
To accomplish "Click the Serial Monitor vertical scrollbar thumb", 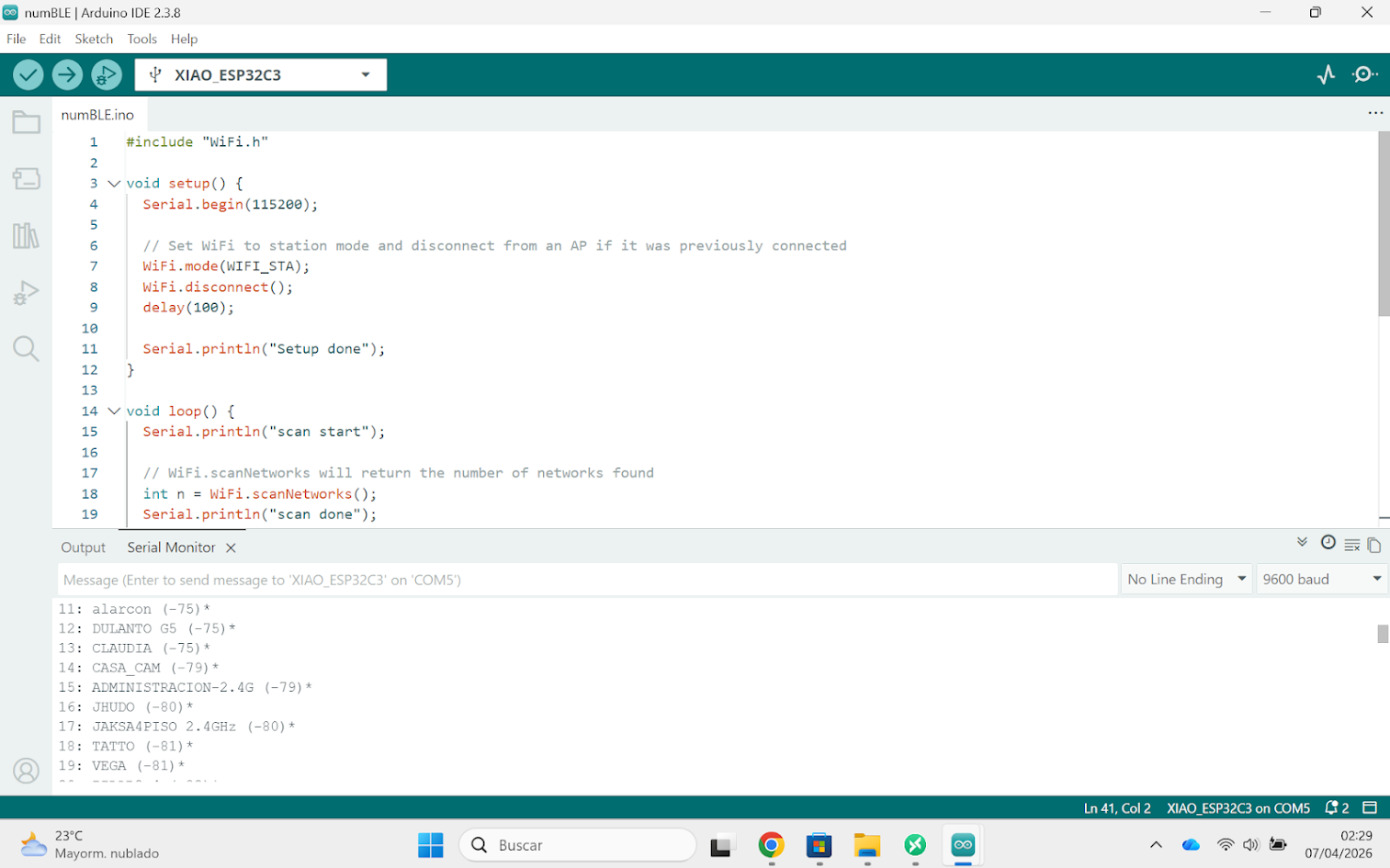I will point(1383,634).
